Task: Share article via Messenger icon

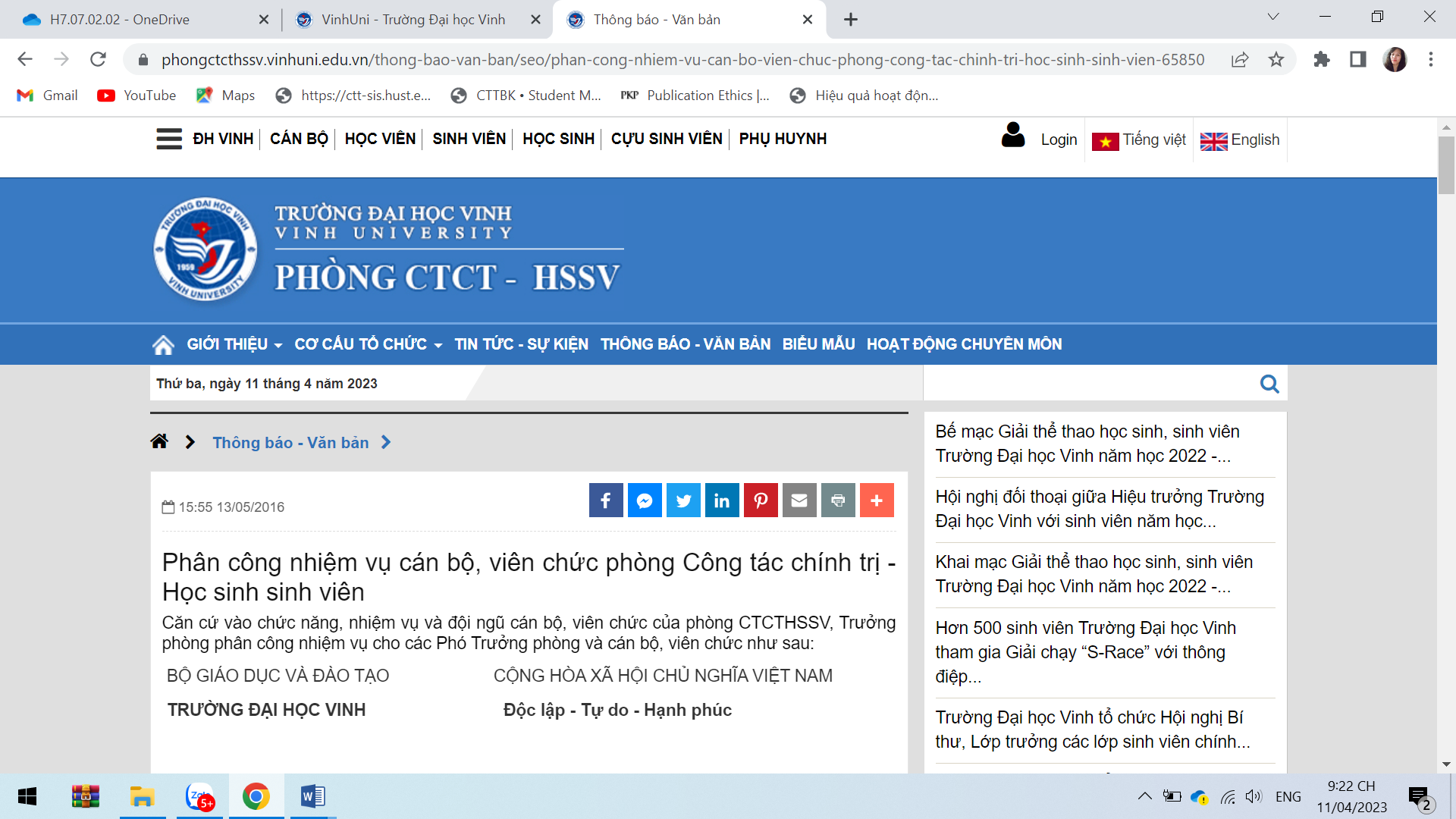Action: (645, 500)
